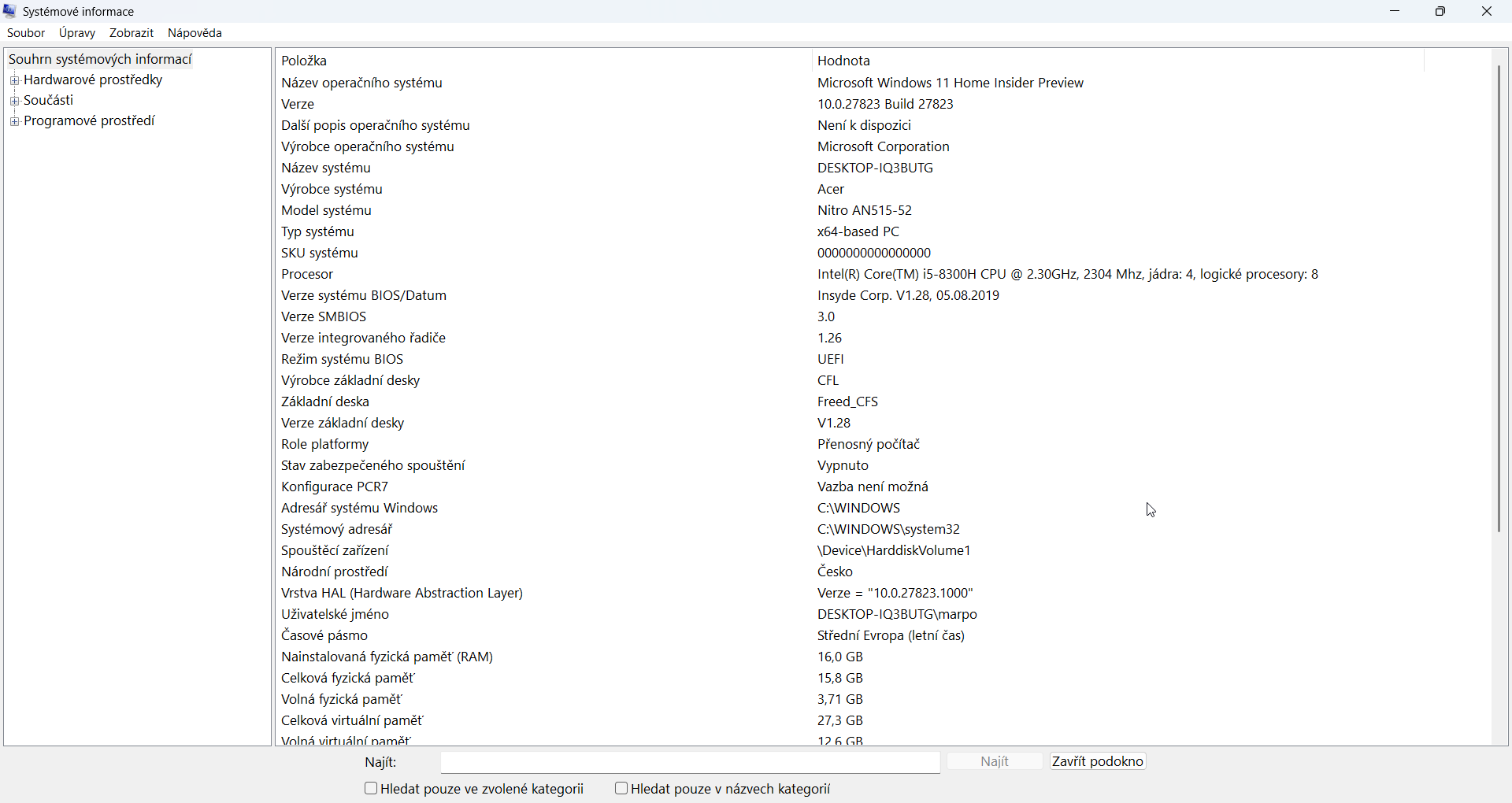
Task: Close the Systémové informace window
Action: (1487, 11)
